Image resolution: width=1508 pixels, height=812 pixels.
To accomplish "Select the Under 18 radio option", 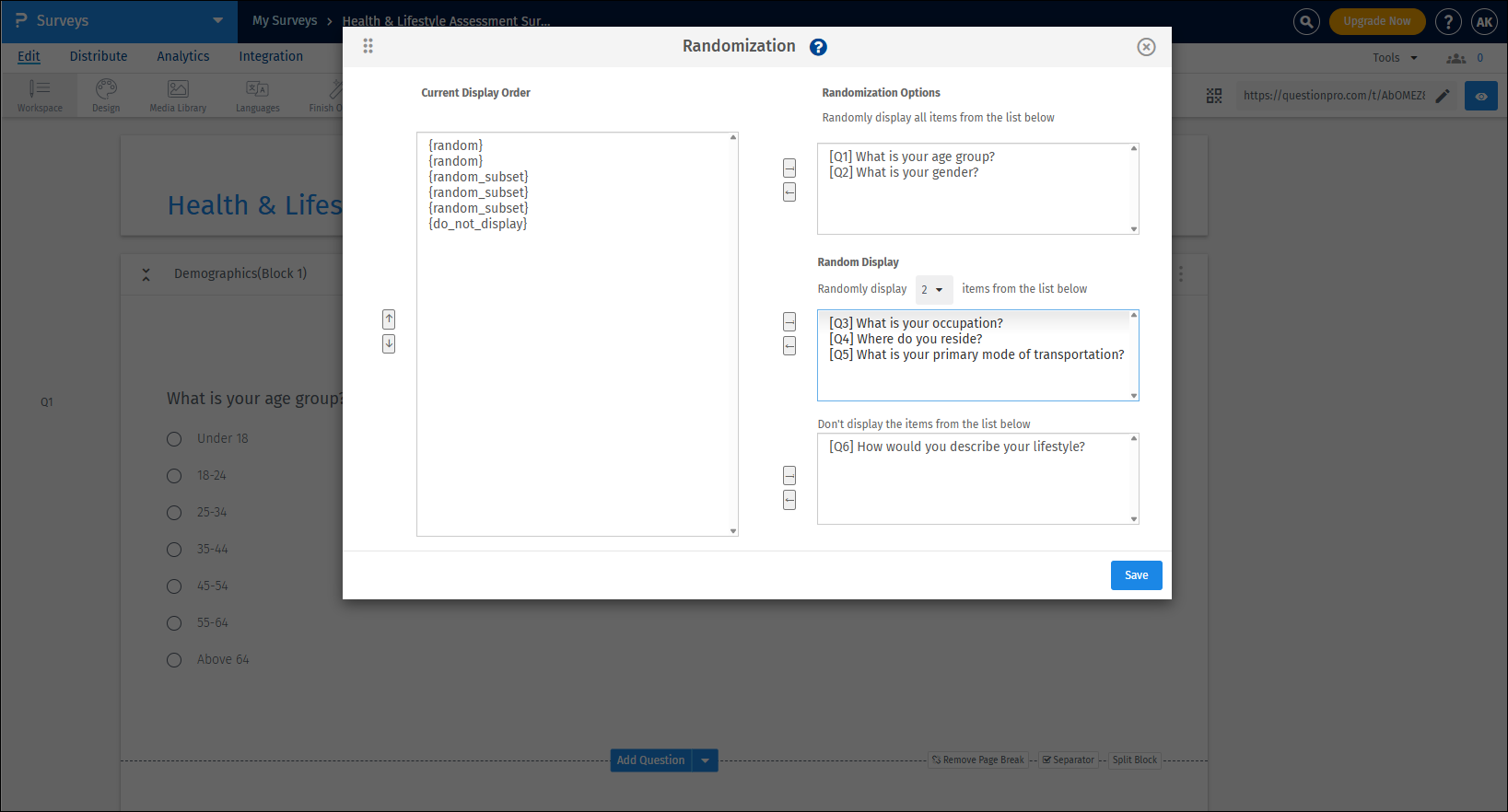I will (x=174, y=439).
